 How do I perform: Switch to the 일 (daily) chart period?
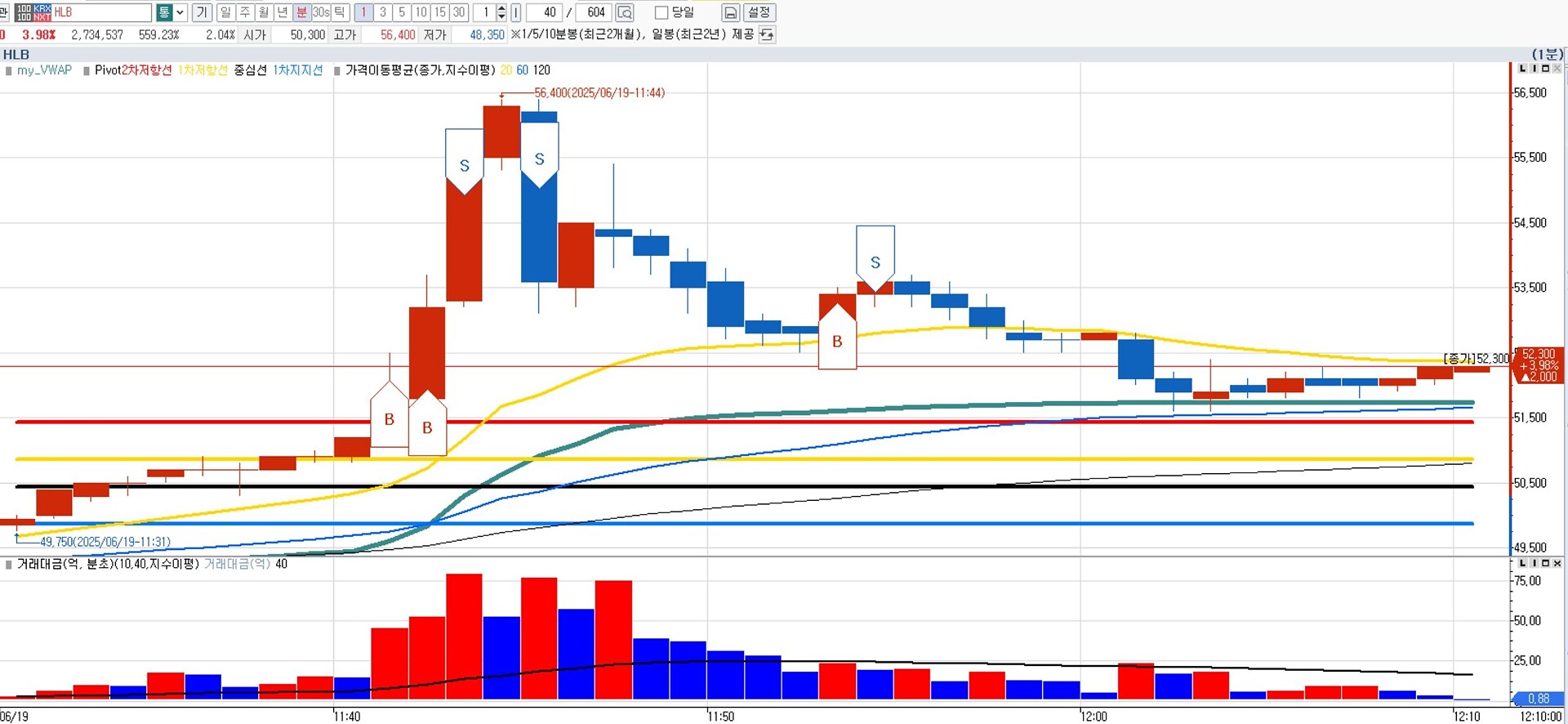[225, 12]
